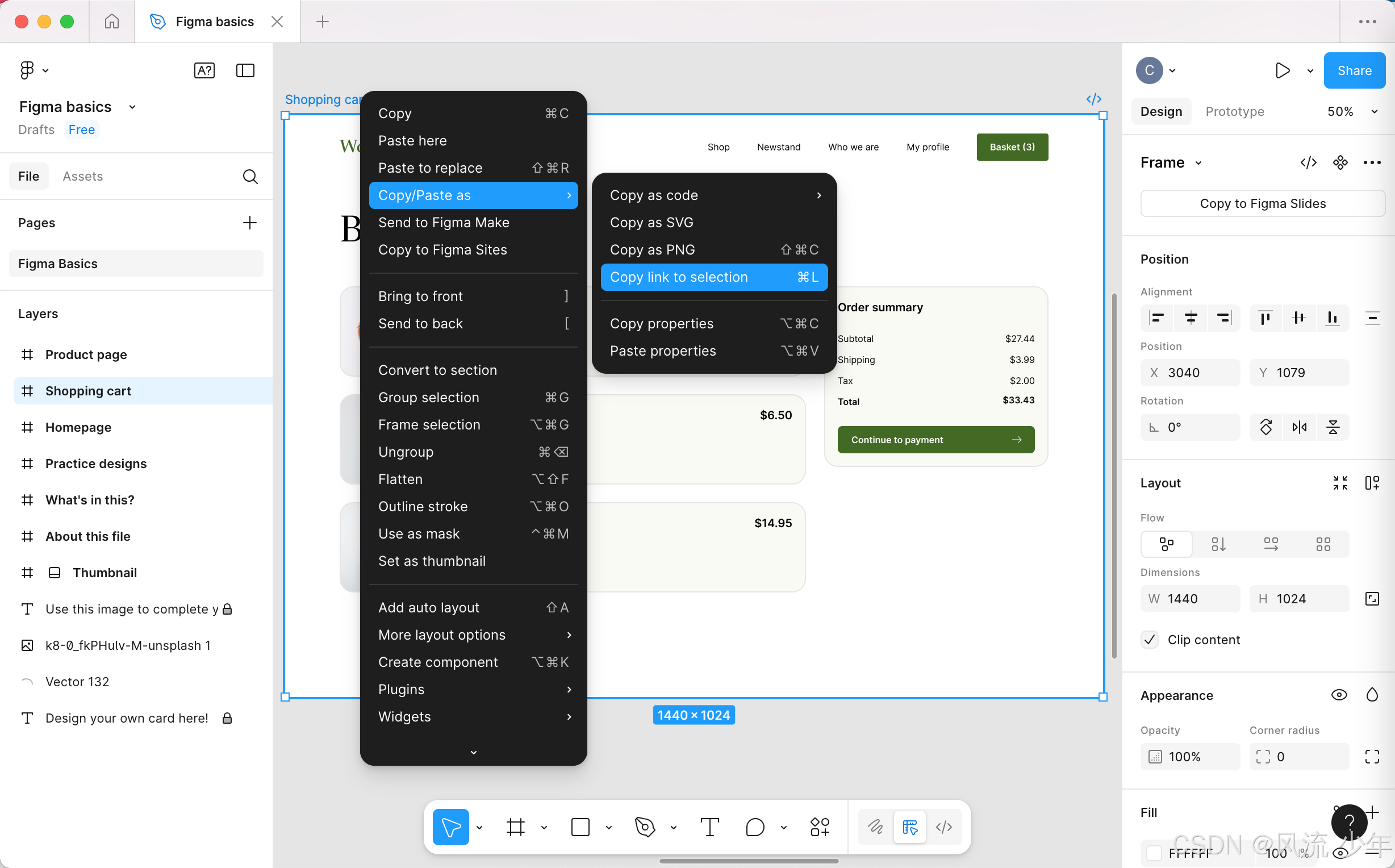The image size is (1395, 868).
Task: Select the Comment tool bubble icon
Action: pyautogui.click(x=755, y=827)
